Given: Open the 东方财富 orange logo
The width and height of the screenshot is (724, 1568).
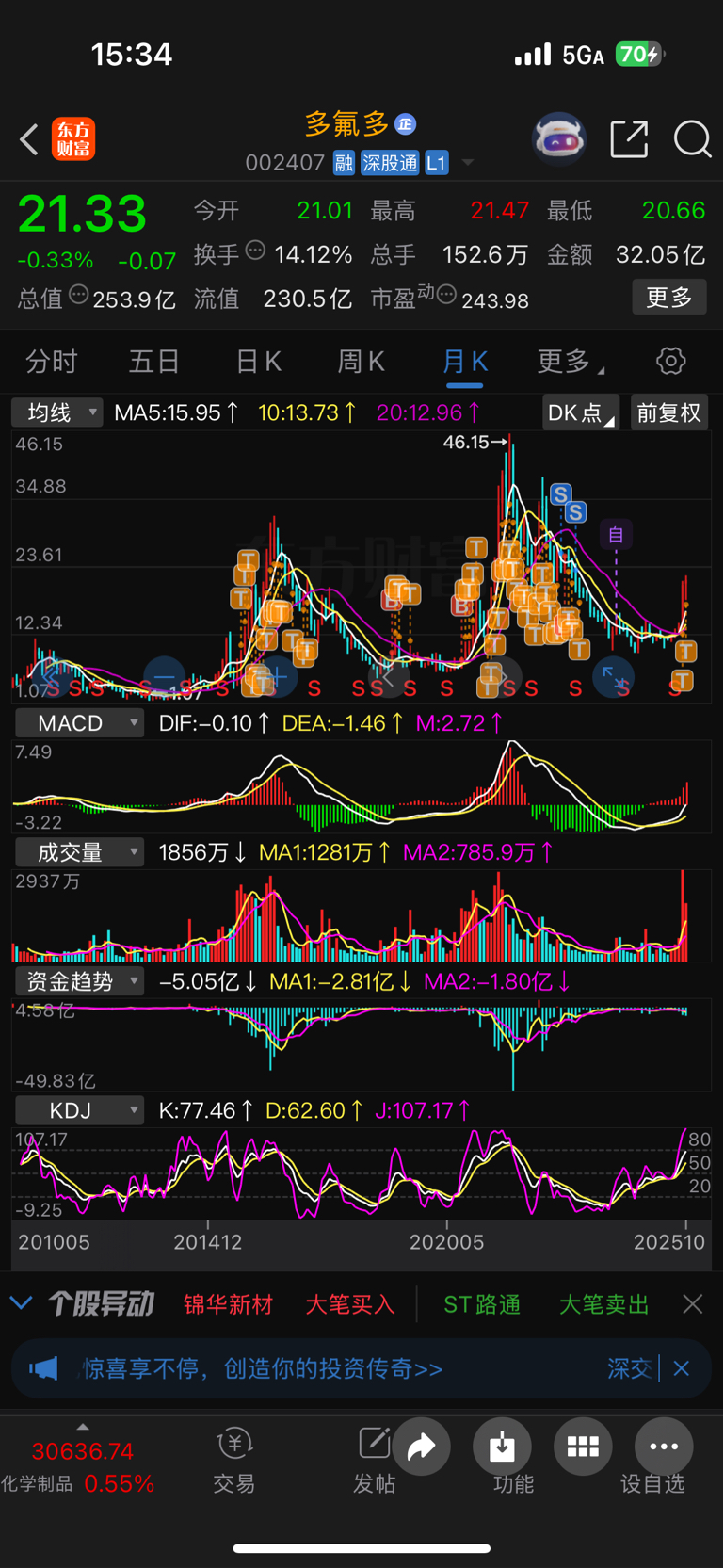Looking at the screenshot, I should (73, 139).
